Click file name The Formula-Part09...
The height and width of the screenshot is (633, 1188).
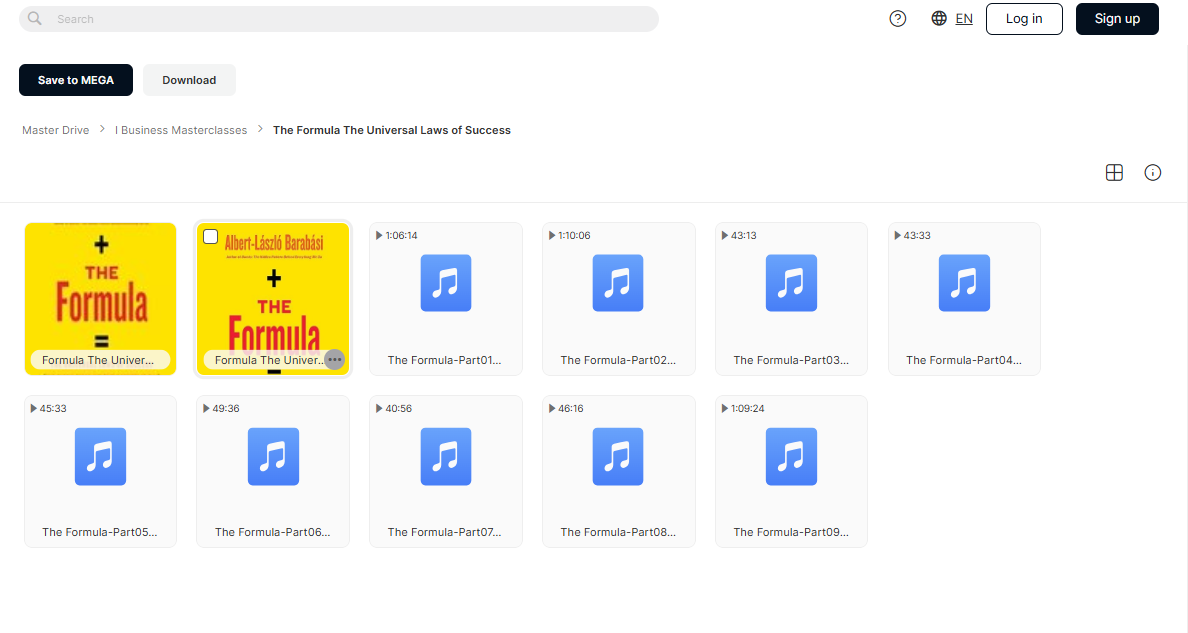coord(791,532)
